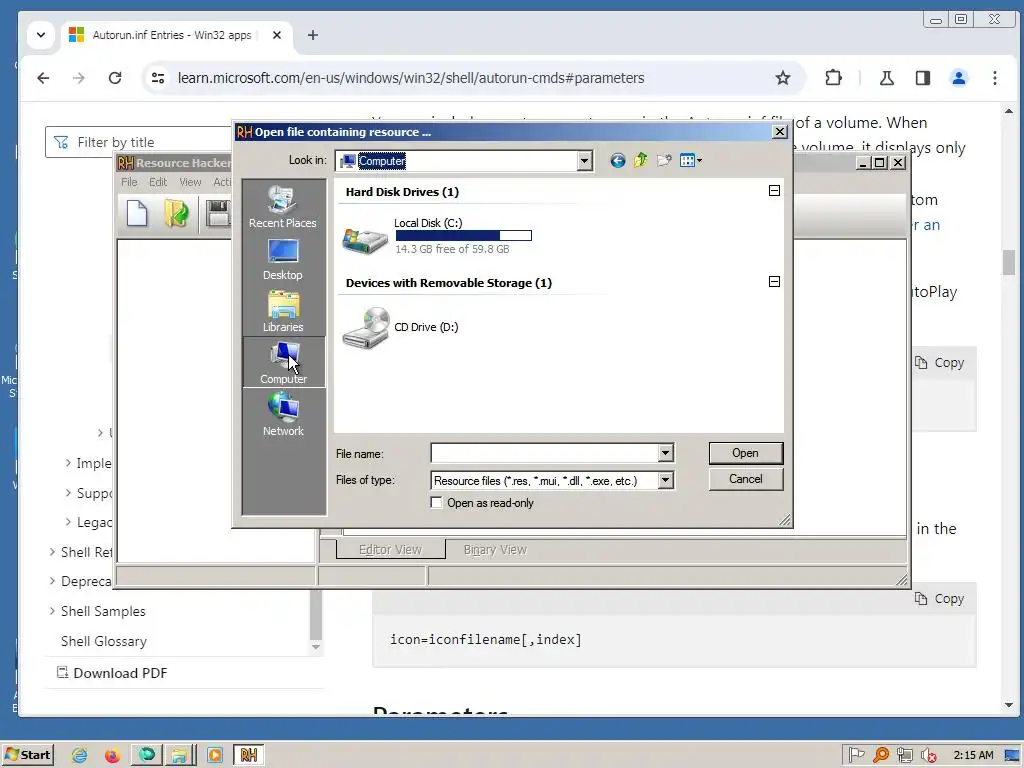Click Resource Hacker Open file toolbar icon

coord(176,214)
